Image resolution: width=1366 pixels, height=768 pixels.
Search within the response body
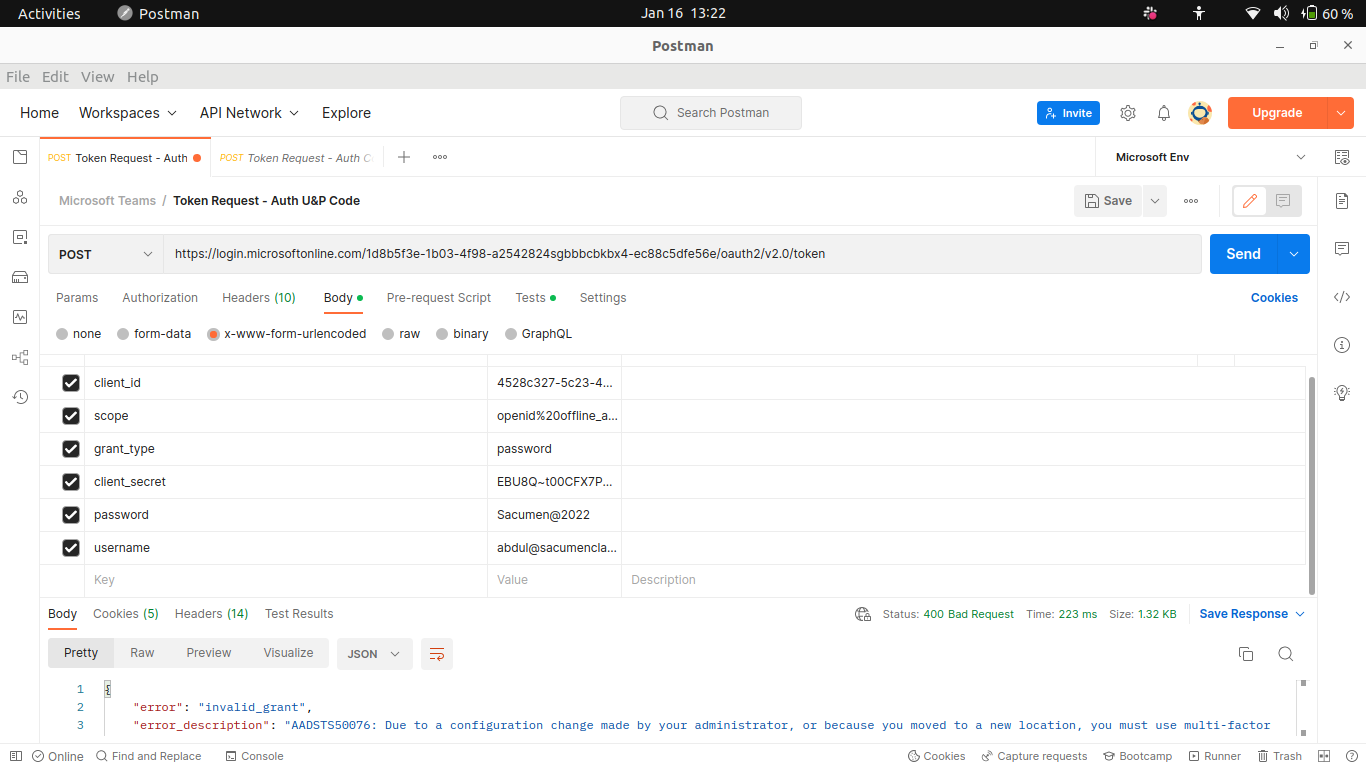pos(1286,654)
